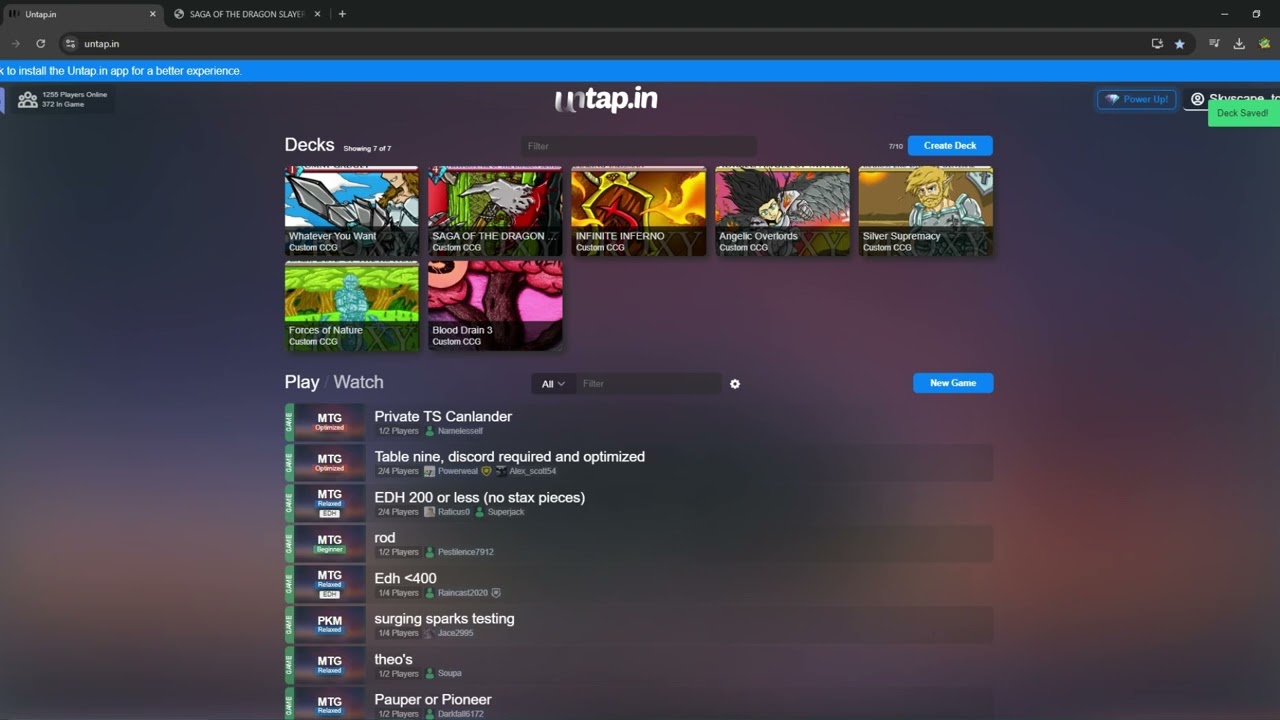Join the surging sparks testing game

coord(639,624)
